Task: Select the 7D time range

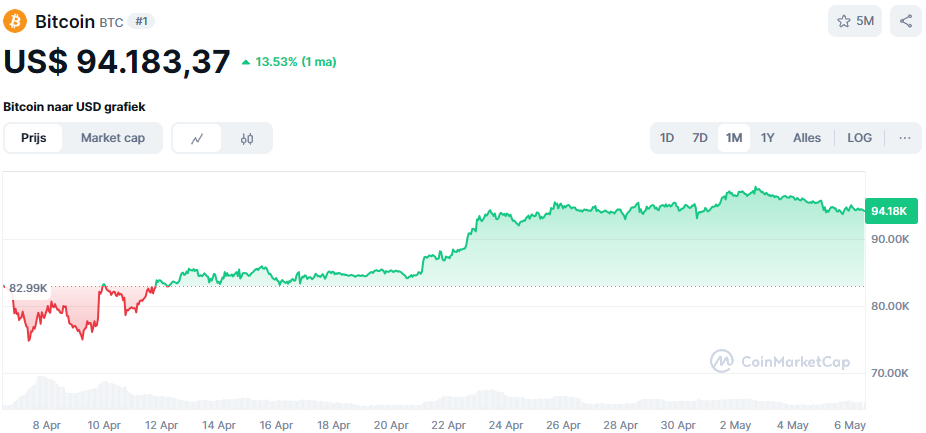Action: coord(700,138)
